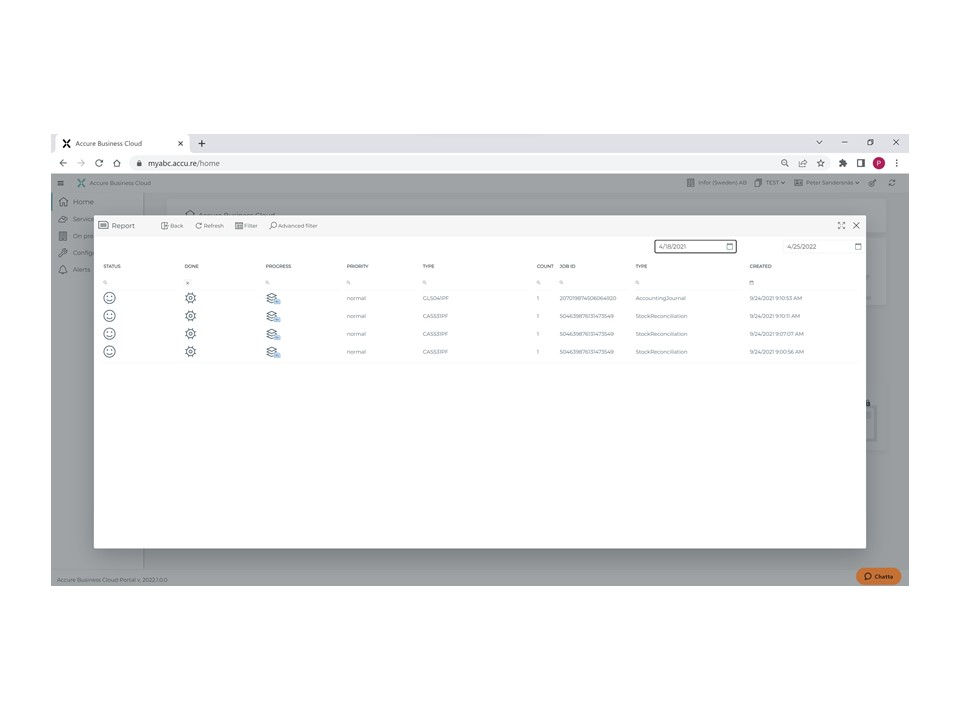Select Home in the left sidebar
Screen dimensions: 960x720
tap(80, 201)
